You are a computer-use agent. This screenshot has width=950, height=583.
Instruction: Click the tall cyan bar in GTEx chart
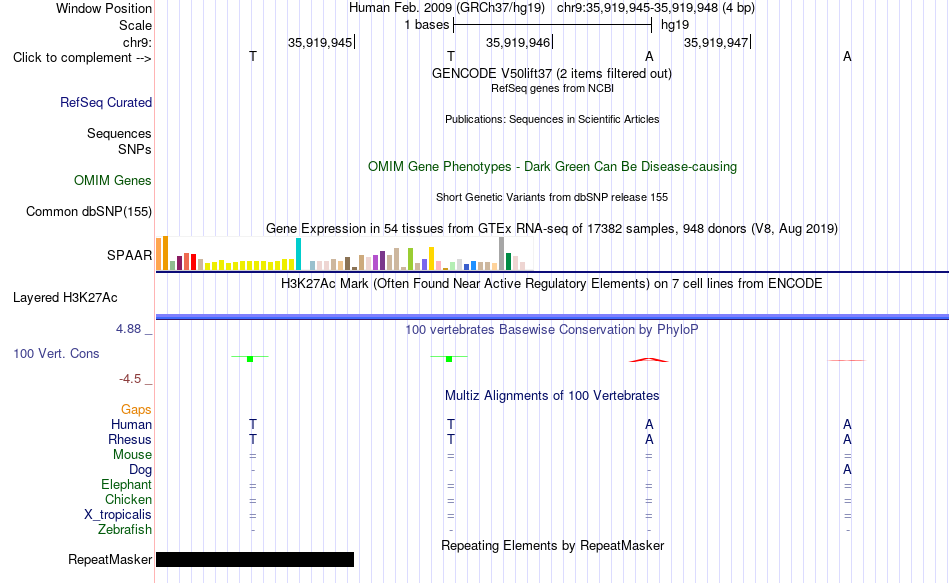298,254
